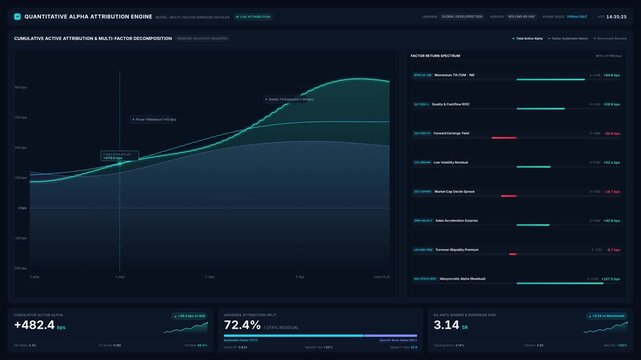The height and width of the screenshot is (360, 641).
Task: Click the Cumulative Active Alpha sparkline
Action: click(186, 328)
